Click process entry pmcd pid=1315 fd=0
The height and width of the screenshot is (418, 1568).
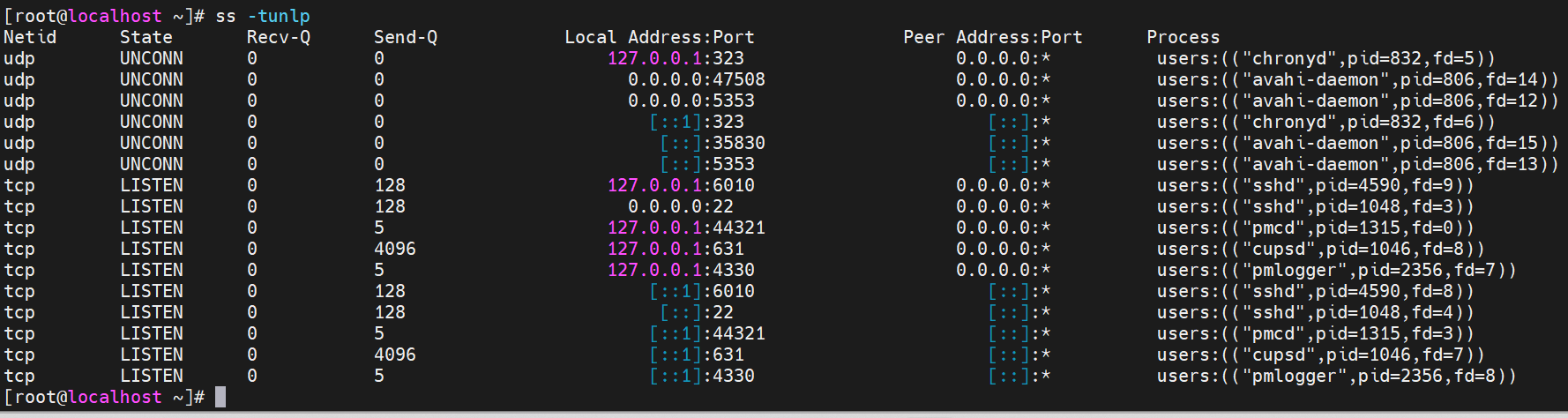click(1316, 228)
